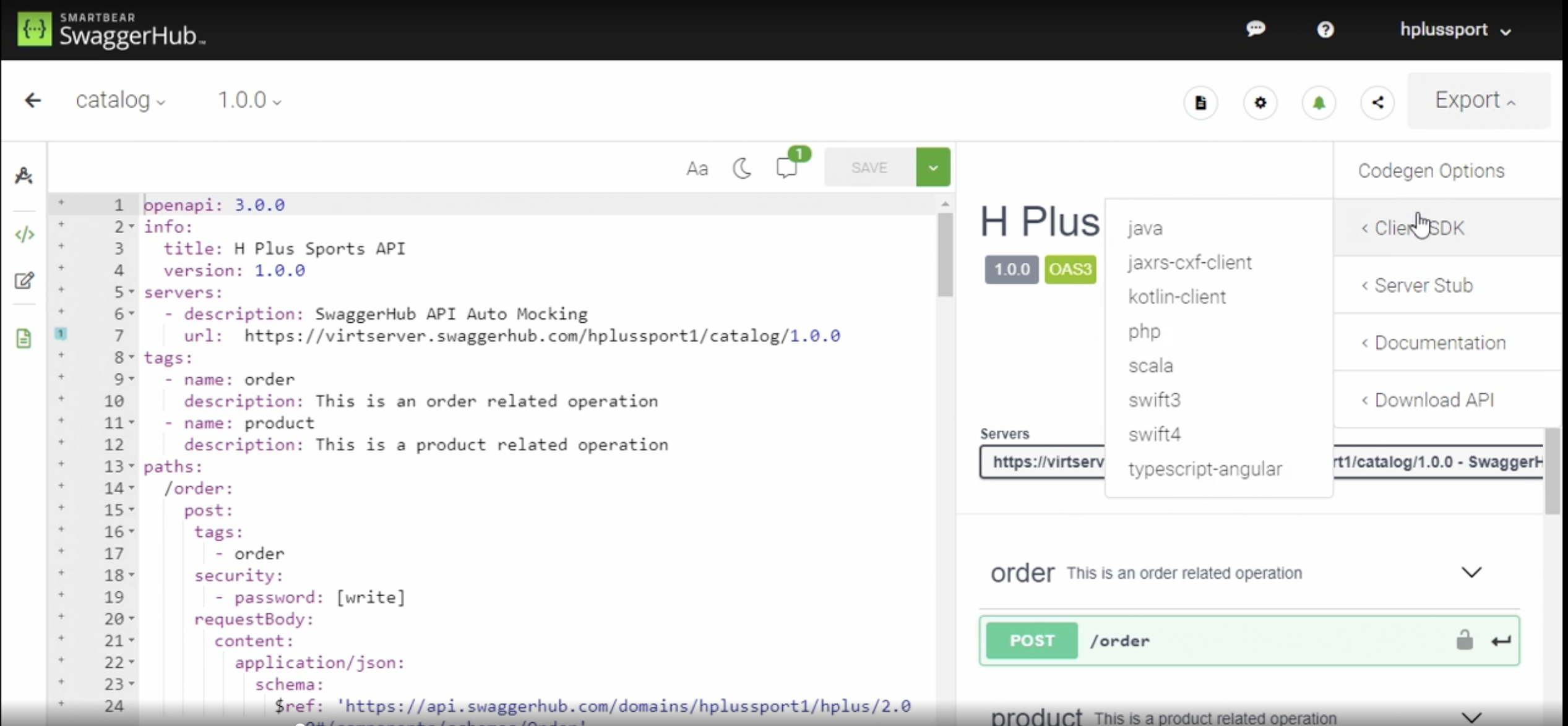Open editor comments bubble icon
Image resolution: width=1568 pixels, height=726 pixels.
click(x=787, y=168)
